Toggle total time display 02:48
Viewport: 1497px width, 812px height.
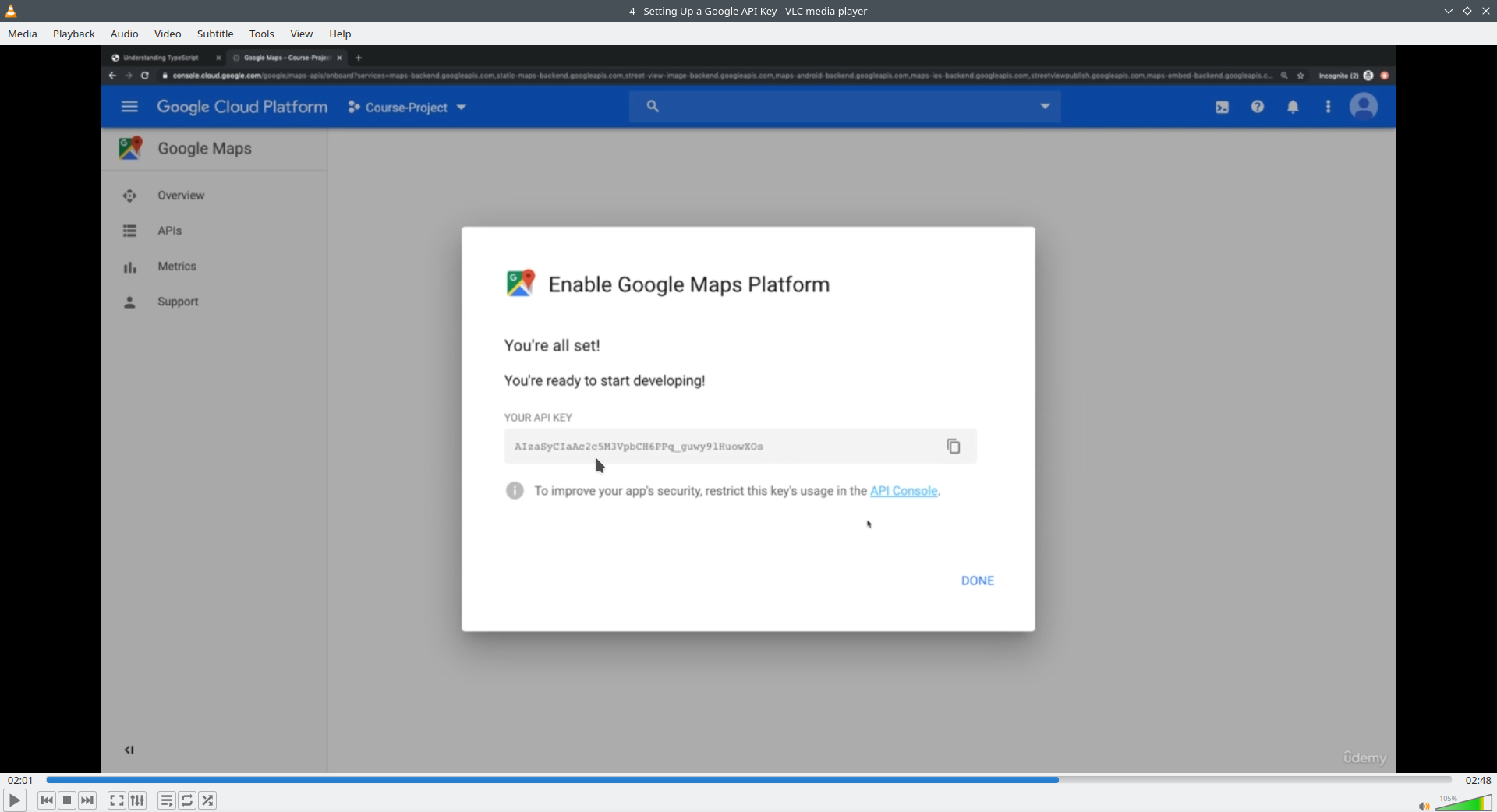point(1478,780)
